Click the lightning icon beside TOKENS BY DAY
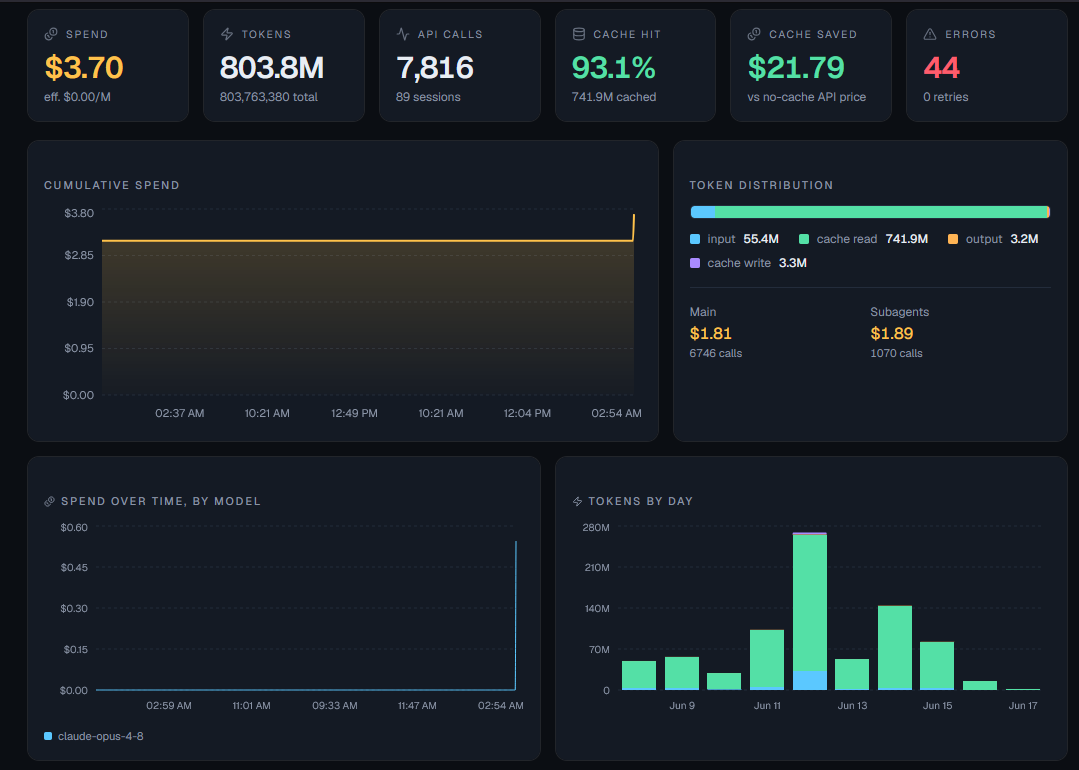This screenshot has height=770, width=1079. point(577,502)
